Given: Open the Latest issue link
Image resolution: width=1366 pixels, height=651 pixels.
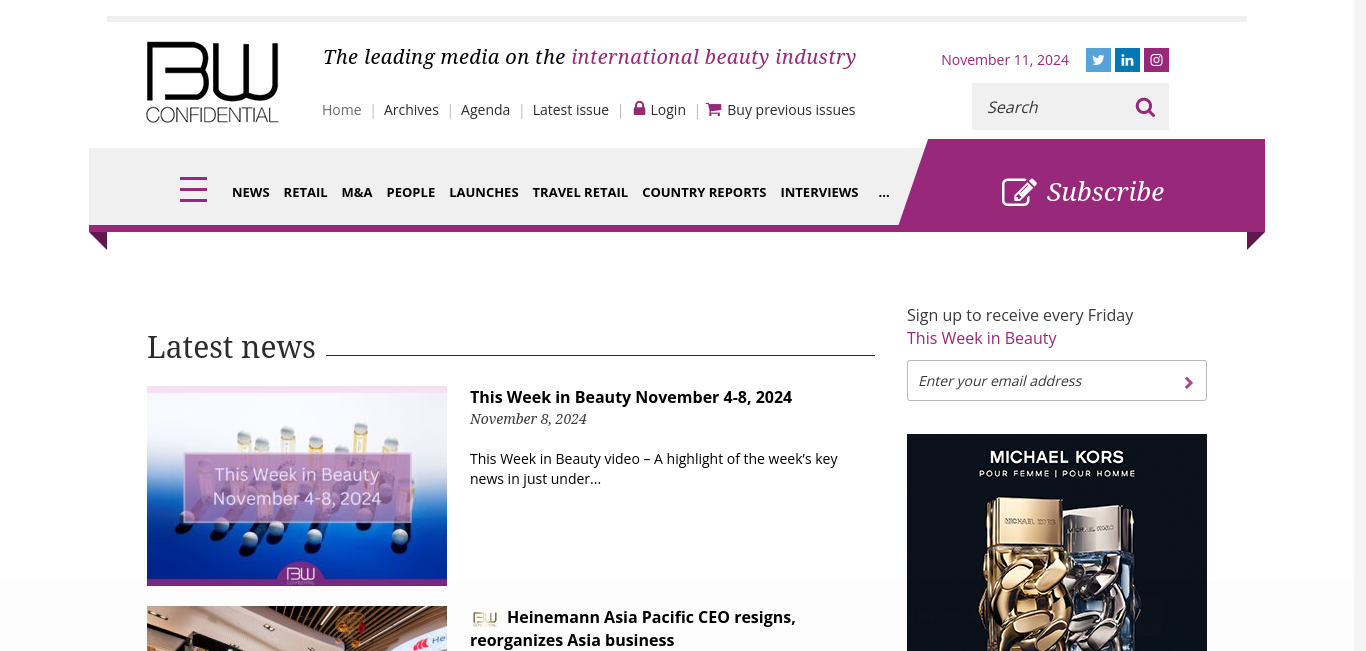Looking at the screenshot, I should pyautogui.click(x=571, y=110).
